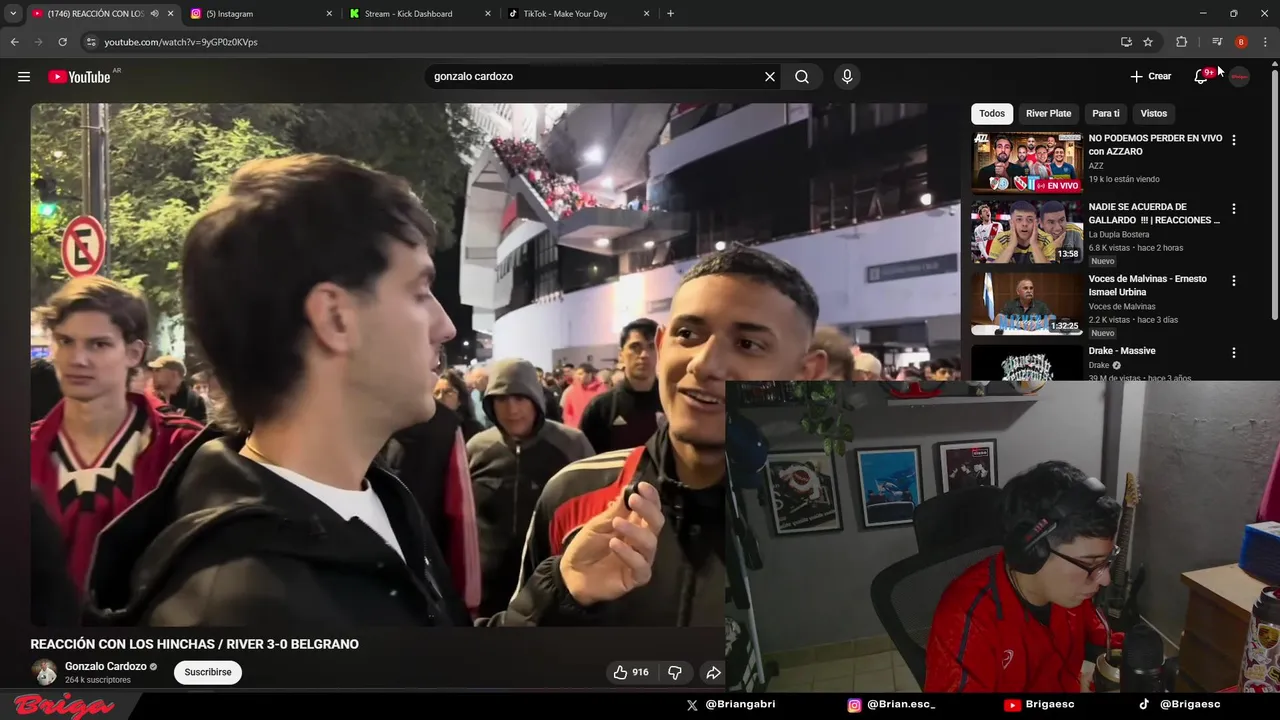This screenshot has width=1280, height=720.
Task: Open Gonzalo Cardozo channel avatar
Action: click(44, 672)
